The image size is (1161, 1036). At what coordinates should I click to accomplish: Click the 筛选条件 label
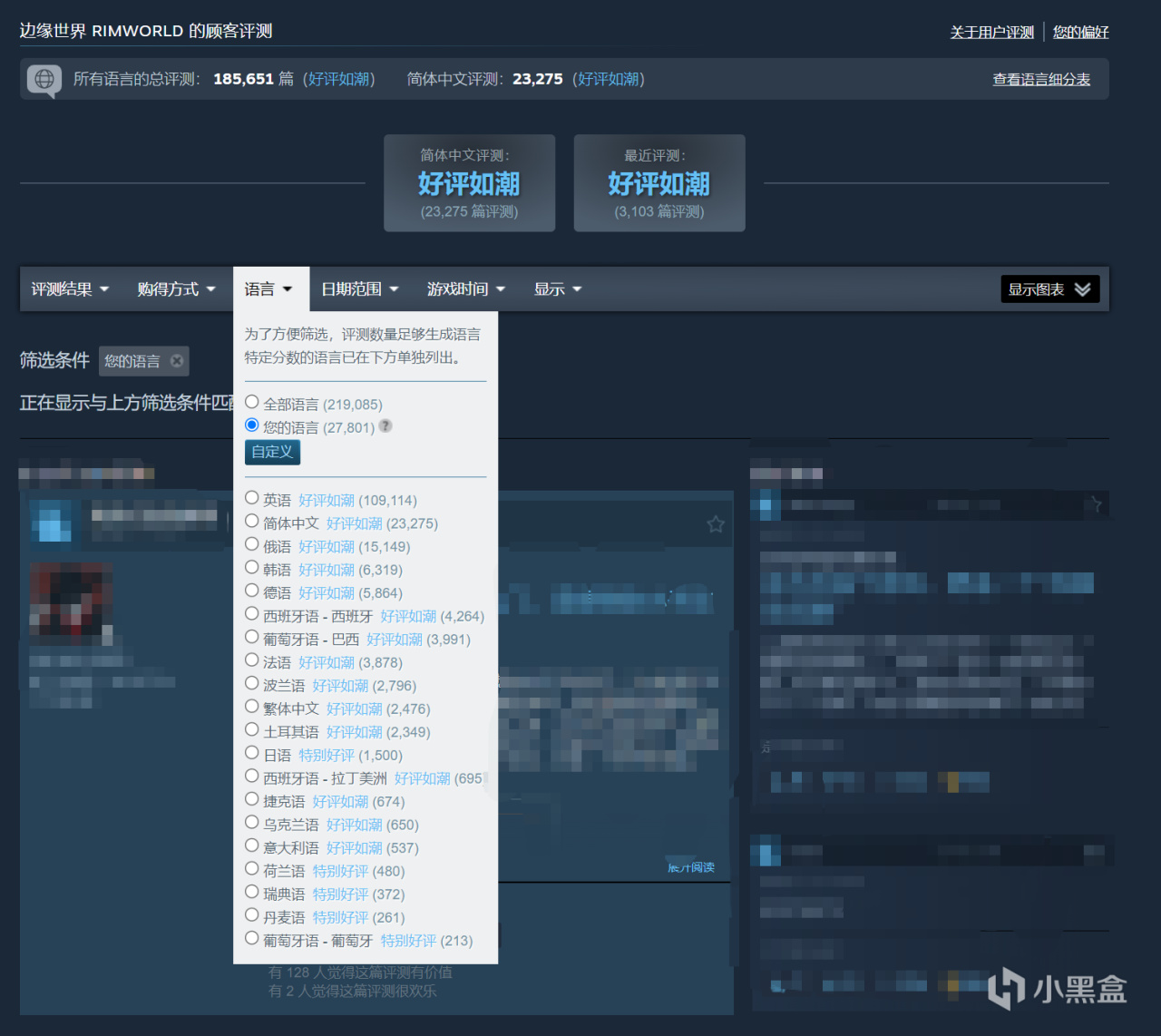tap(54, 361)
